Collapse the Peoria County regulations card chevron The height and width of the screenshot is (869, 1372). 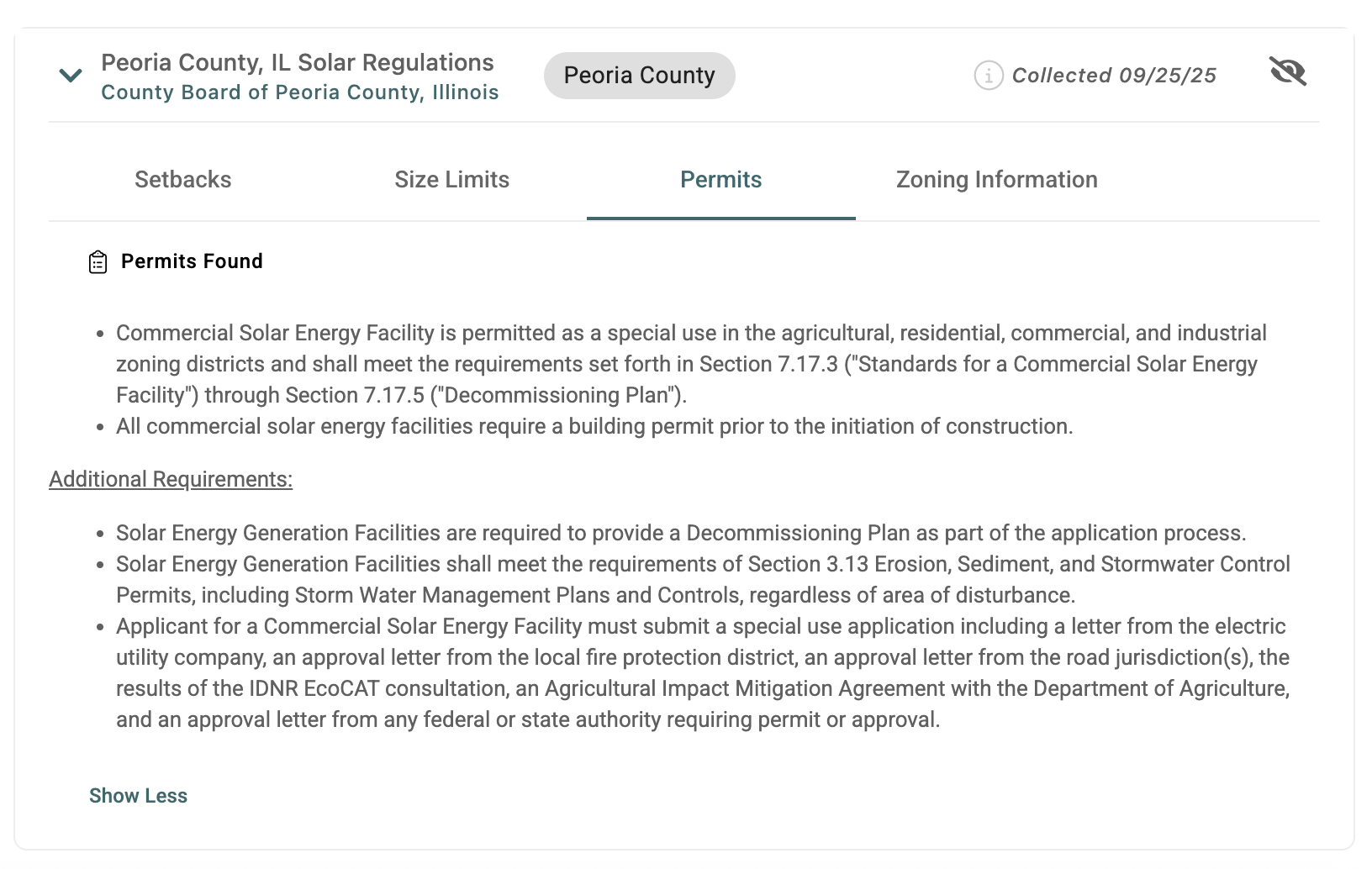(71, 76)
